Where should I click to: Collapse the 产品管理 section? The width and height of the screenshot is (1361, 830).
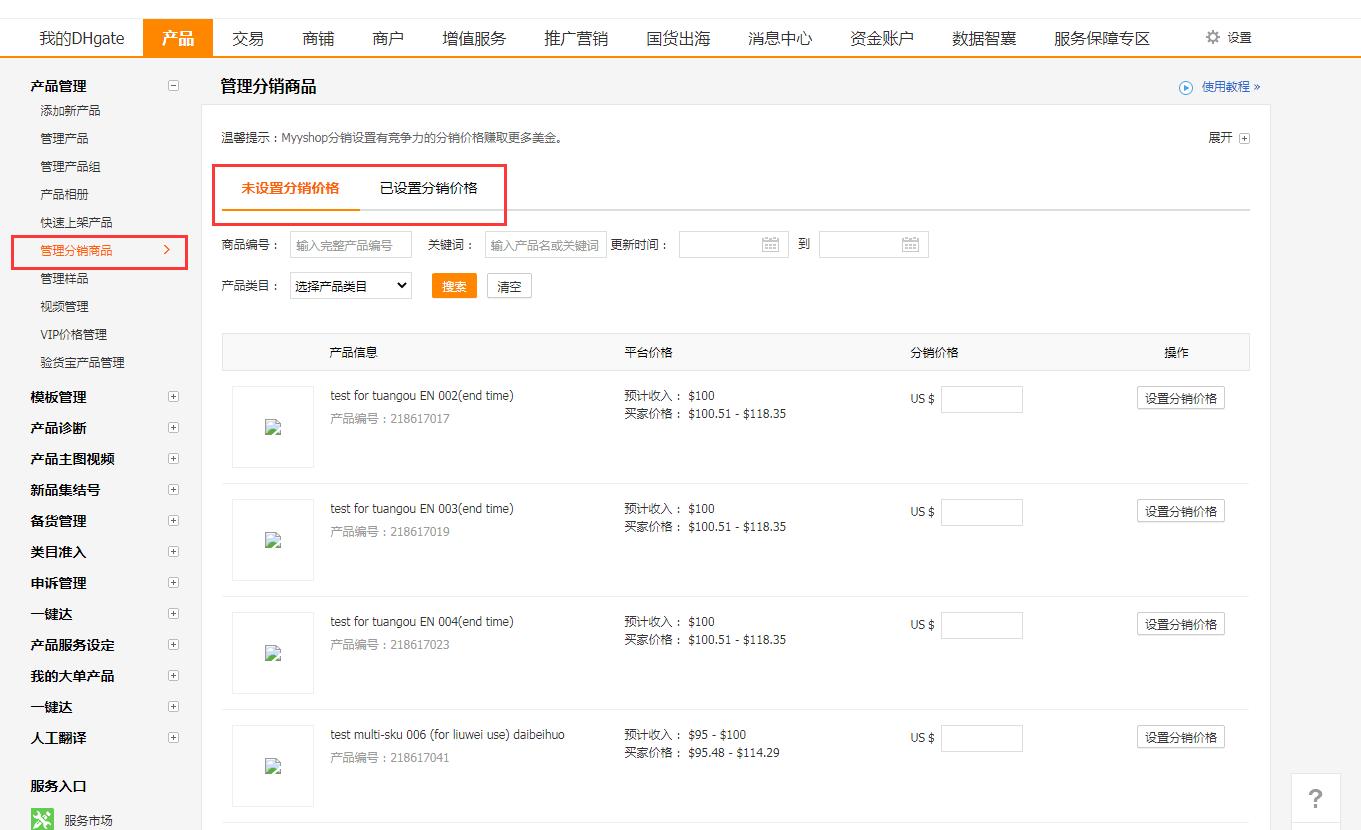point(173,86)
